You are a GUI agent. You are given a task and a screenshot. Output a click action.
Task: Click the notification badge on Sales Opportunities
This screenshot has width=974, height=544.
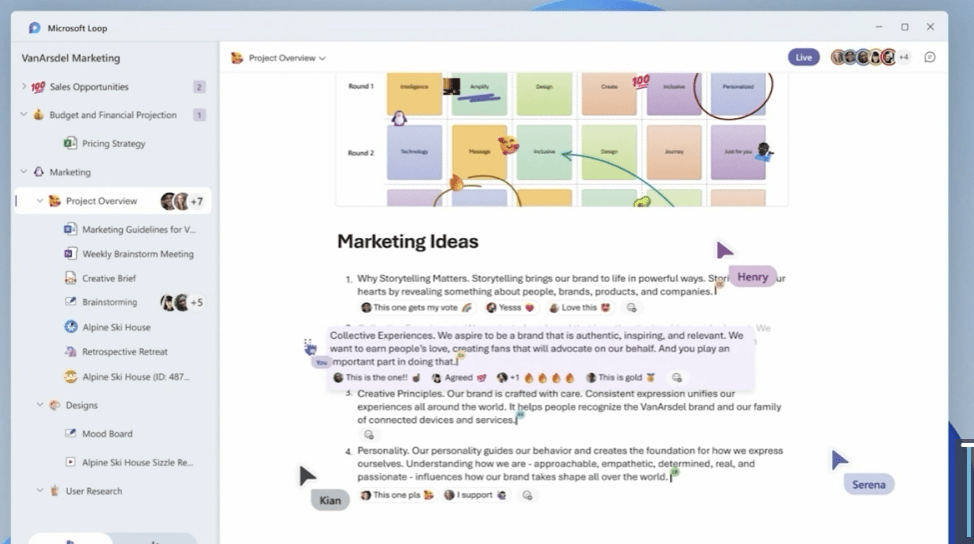(x=199, y=87)
